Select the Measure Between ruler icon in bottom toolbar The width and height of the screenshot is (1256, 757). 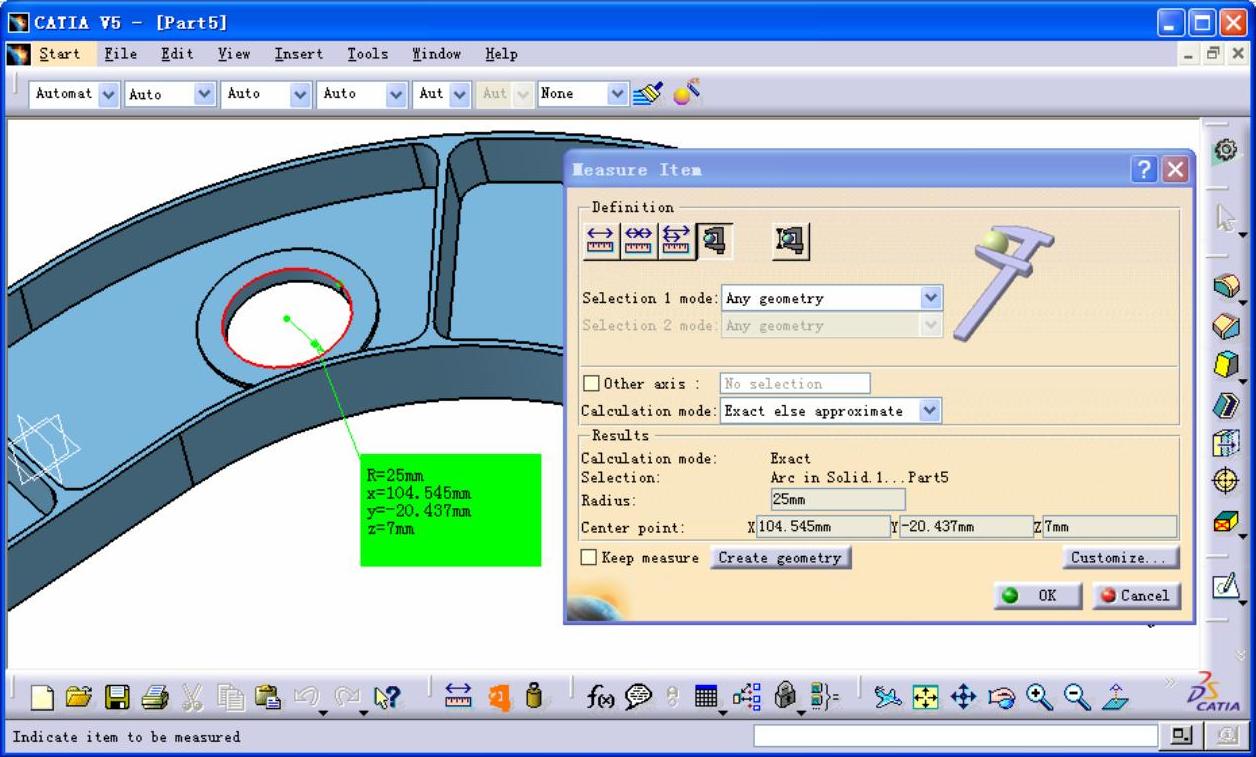tap(459, 697)
